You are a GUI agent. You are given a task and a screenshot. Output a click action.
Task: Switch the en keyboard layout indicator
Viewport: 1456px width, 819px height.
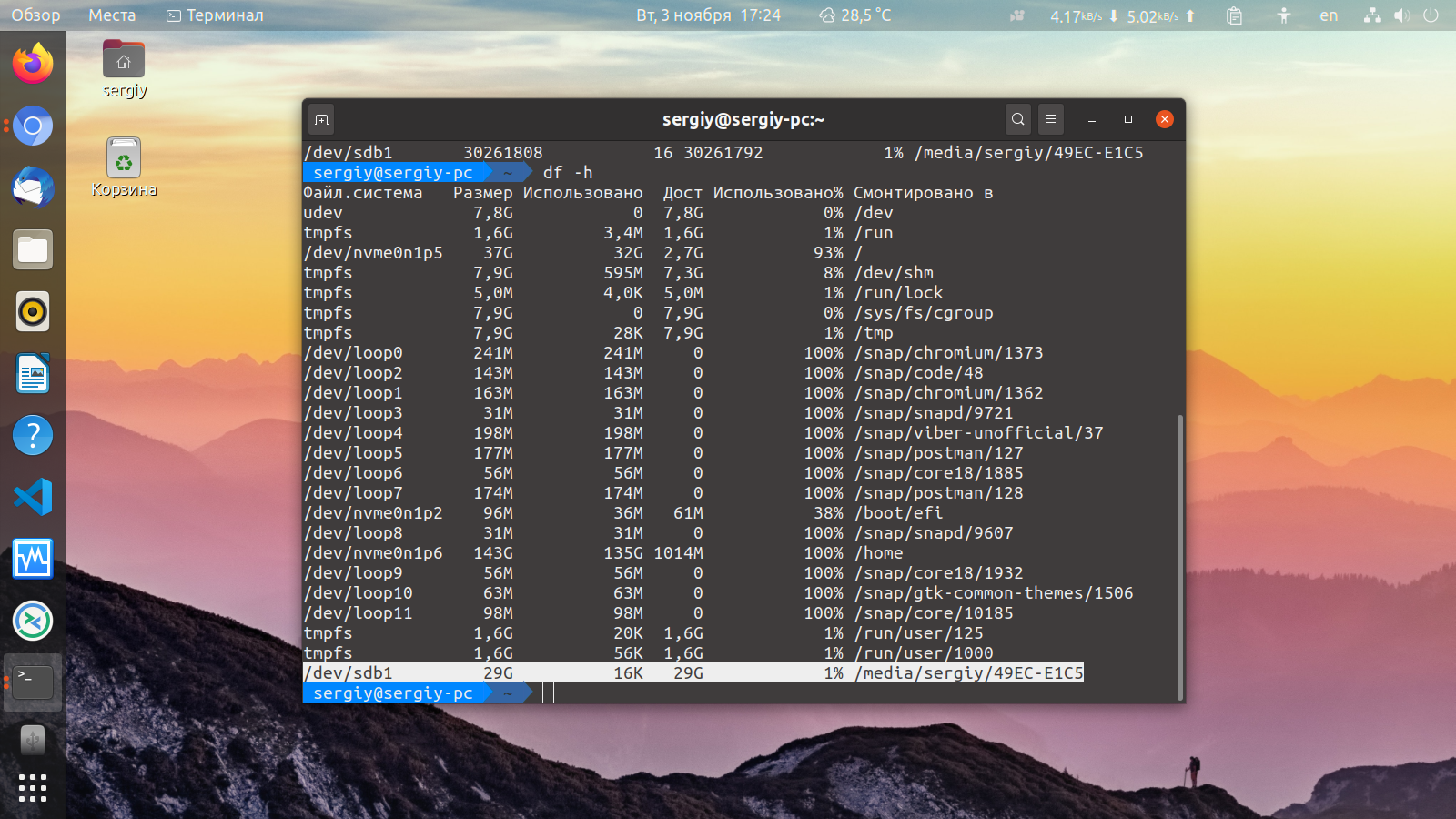click(x=1329, y=15)
